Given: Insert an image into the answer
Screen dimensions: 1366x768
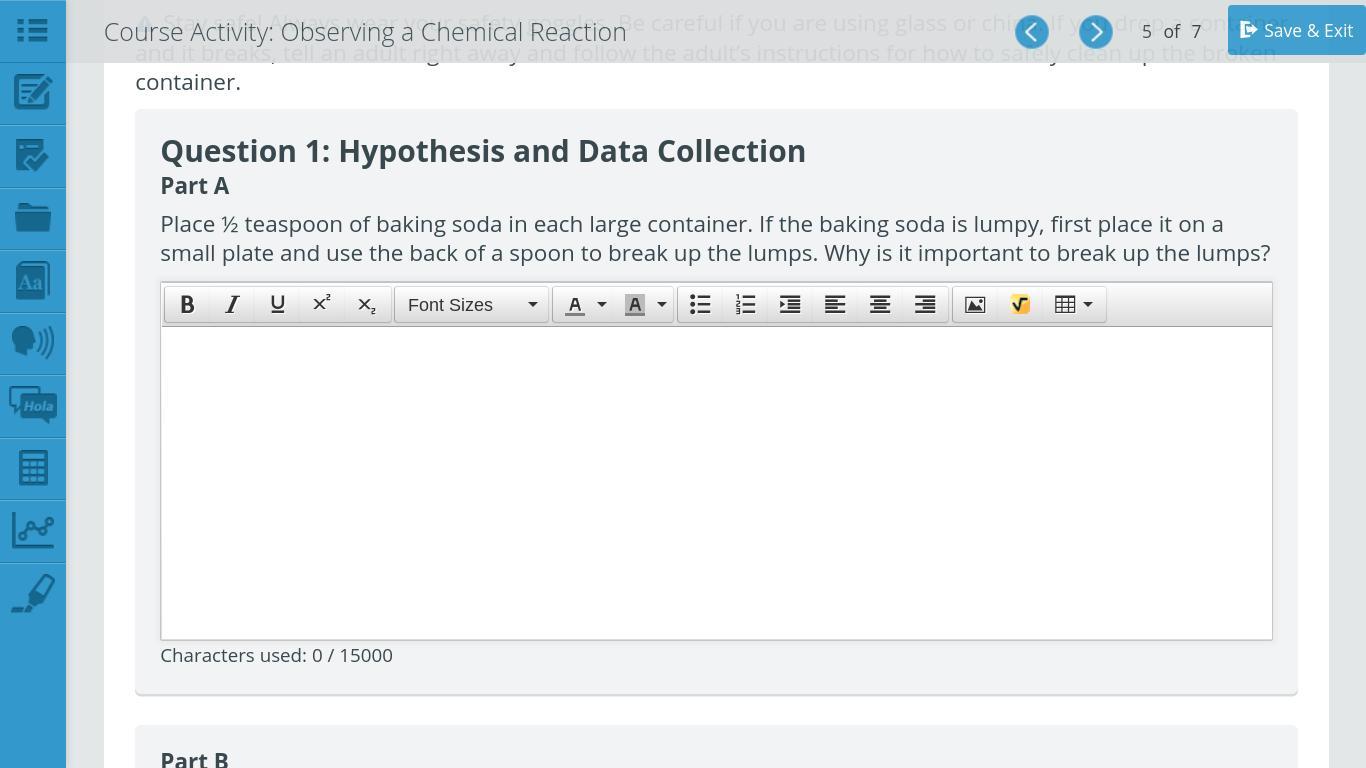Looking at the screenshot, I should (975, 305).
